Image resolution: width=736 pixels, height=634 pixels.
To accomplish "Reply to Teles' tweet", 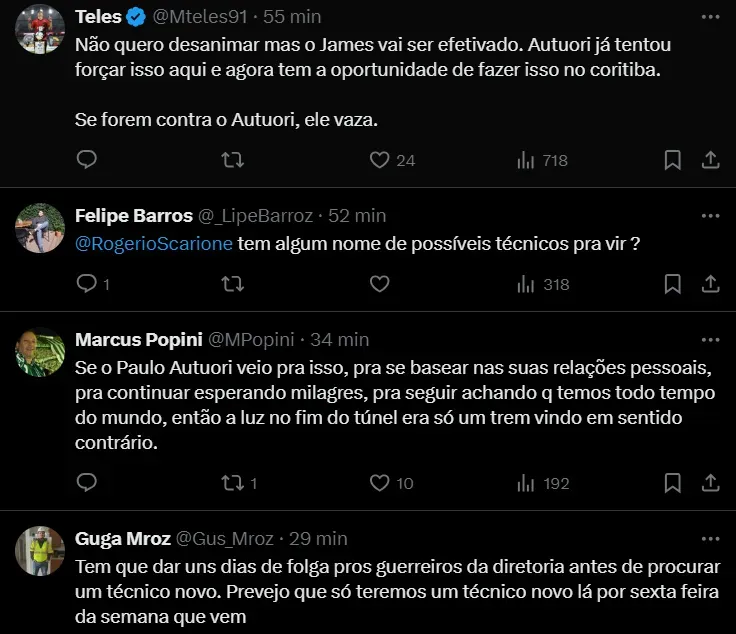I will click(87, 160).
